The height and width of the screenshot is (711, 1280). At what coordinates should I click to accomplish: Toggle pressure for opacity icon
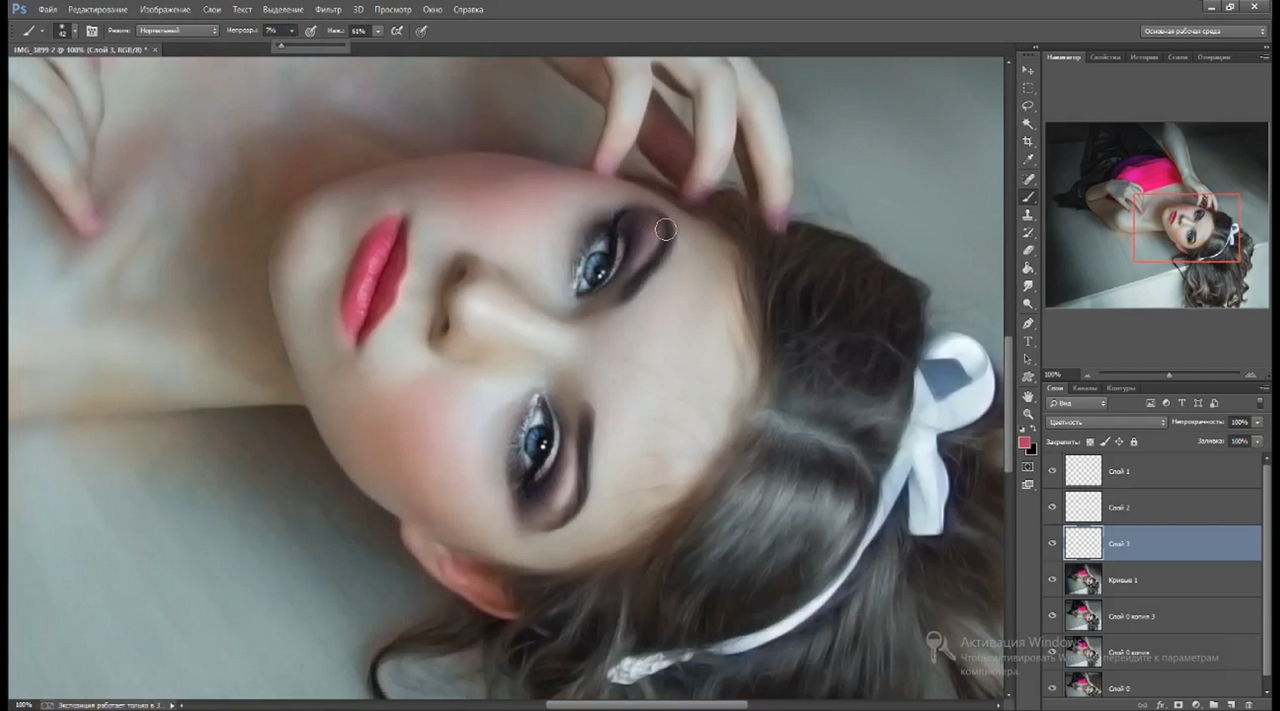[311, 31]
